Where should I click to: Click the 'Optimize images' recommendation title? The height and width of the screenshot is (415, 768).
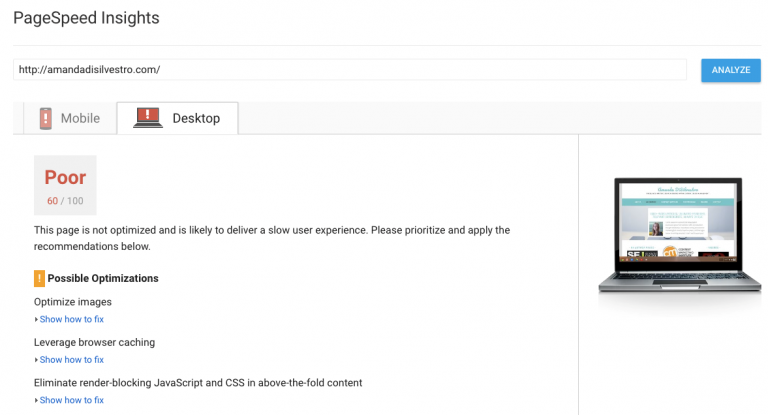coord(73,302)
